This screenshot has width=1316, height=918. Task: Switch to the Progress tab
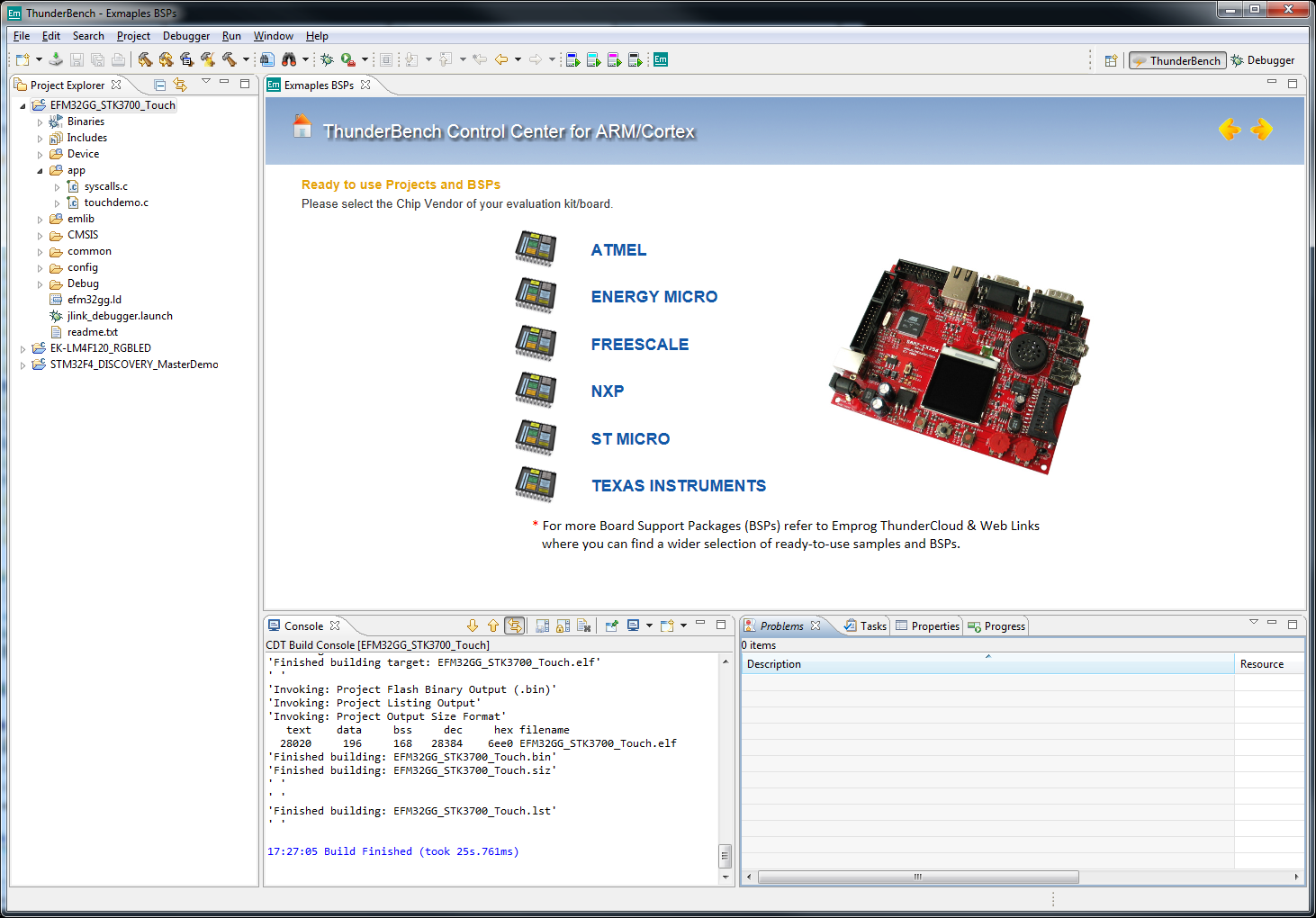tap(996, 625)
